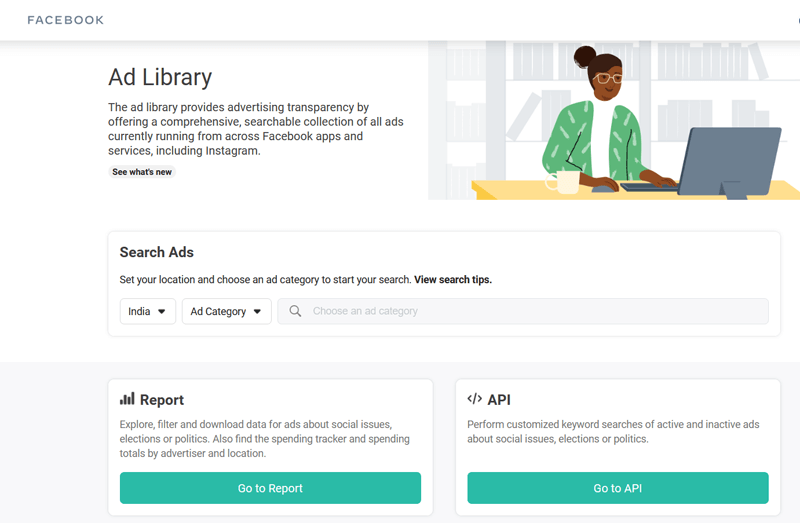
Task: Click the Ad Library intro paragraph
Action: (x=256, y=129)
